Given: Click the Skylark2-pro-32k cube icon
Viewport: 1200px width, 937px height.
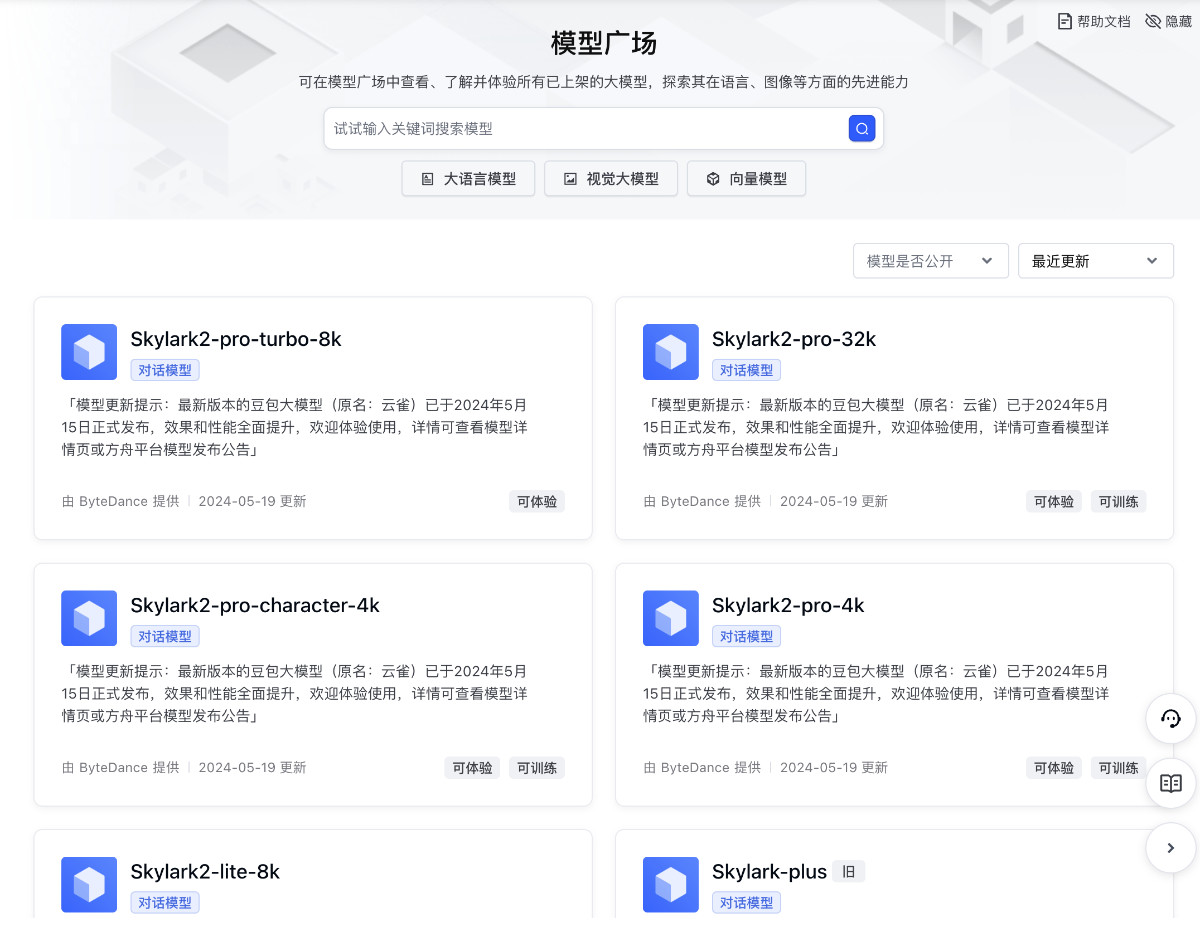Looking at the screenshot, I should (x=670, y=352).
